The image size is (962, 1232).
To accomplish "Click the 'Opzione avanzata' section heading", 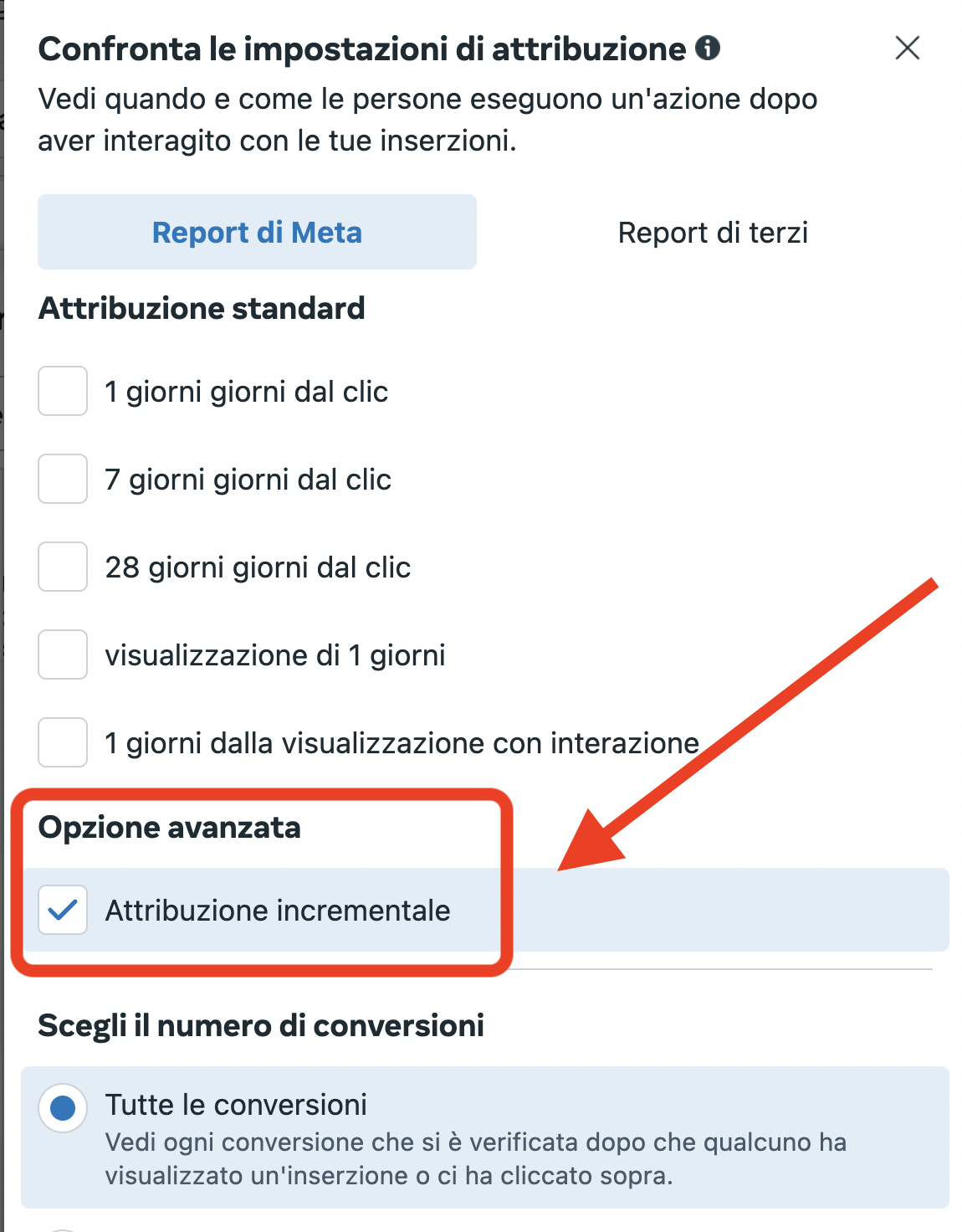I will [x=169, y=828].
